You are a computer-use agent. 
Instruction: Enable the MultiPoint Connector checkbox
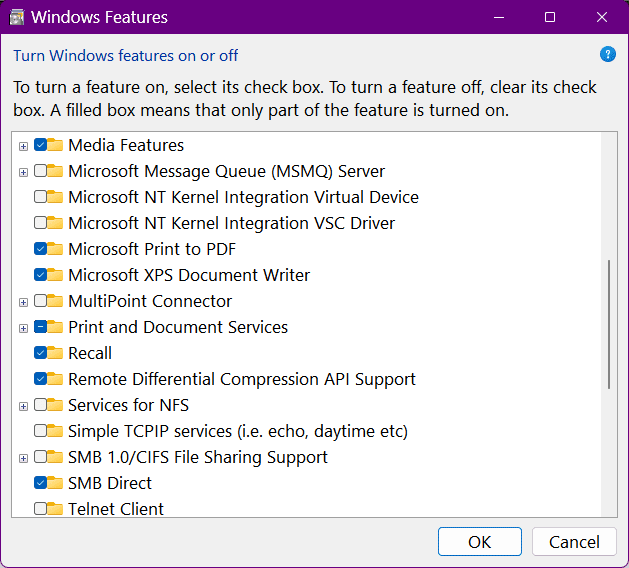point(41,301)
